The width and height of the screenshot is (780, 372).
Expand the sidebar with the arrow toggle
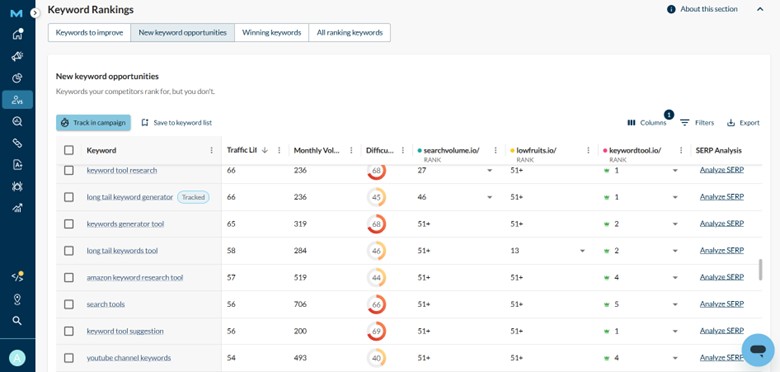pos(34,13)
